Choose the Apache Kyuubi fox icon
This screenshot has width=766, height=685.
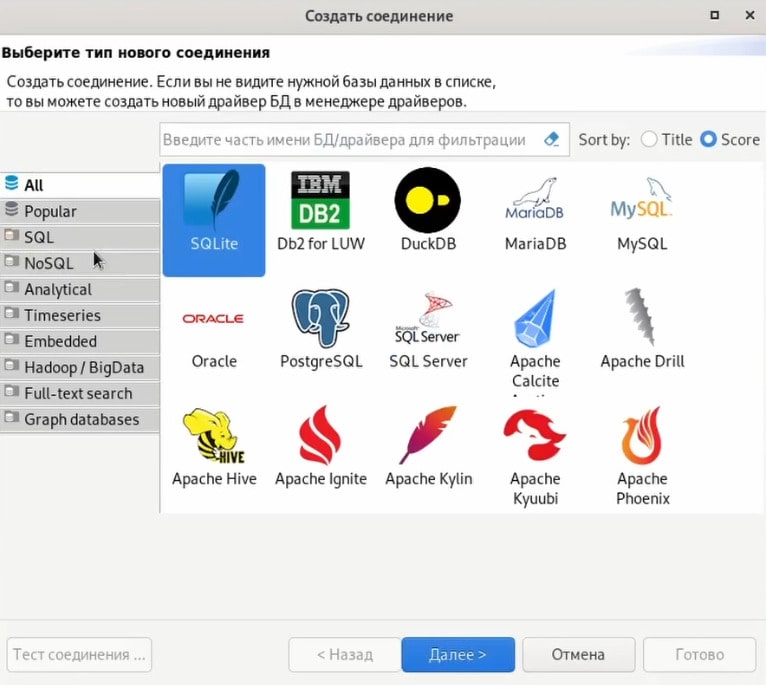click(535, 435)
